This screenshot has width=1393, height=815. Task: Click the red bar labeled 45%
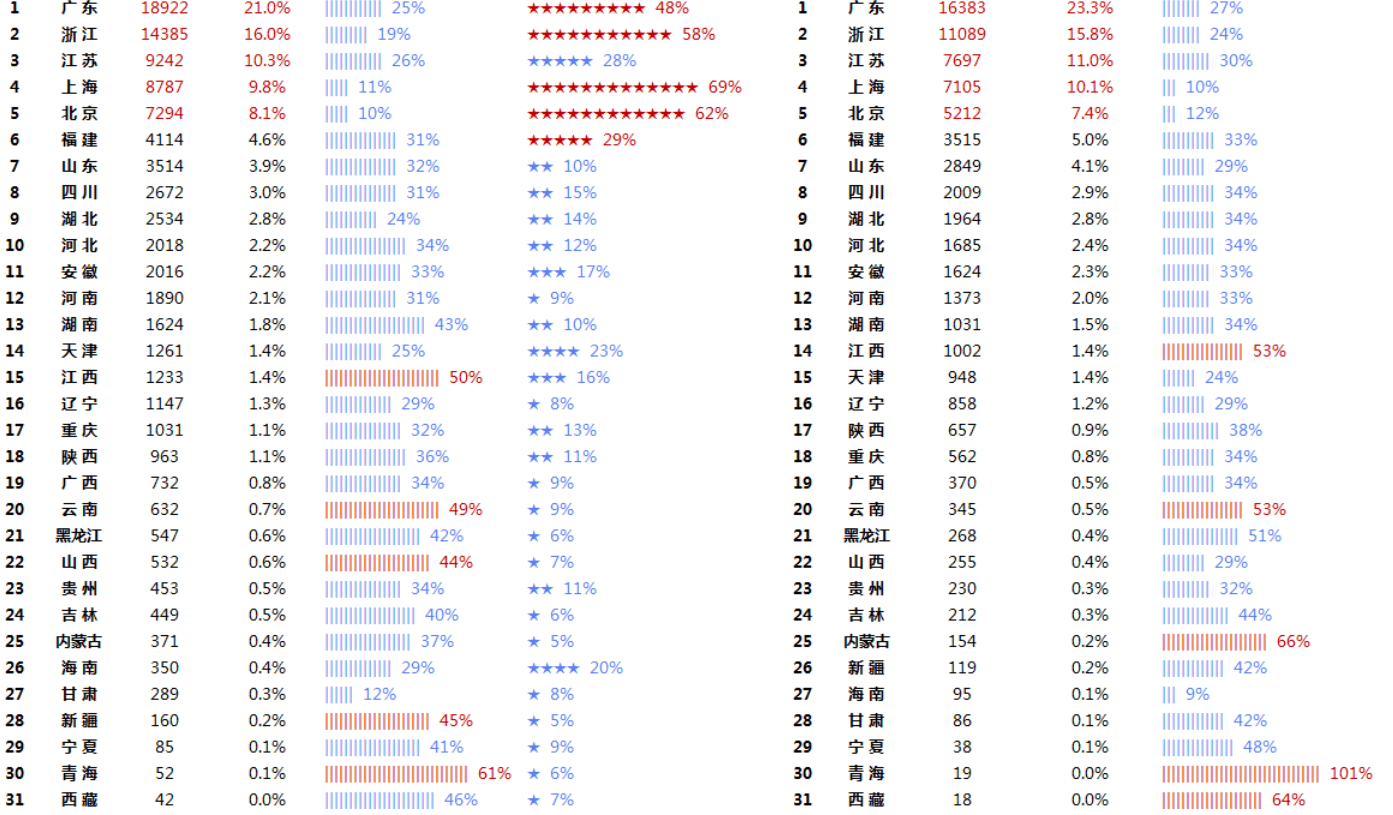click(x=377, y=720)
